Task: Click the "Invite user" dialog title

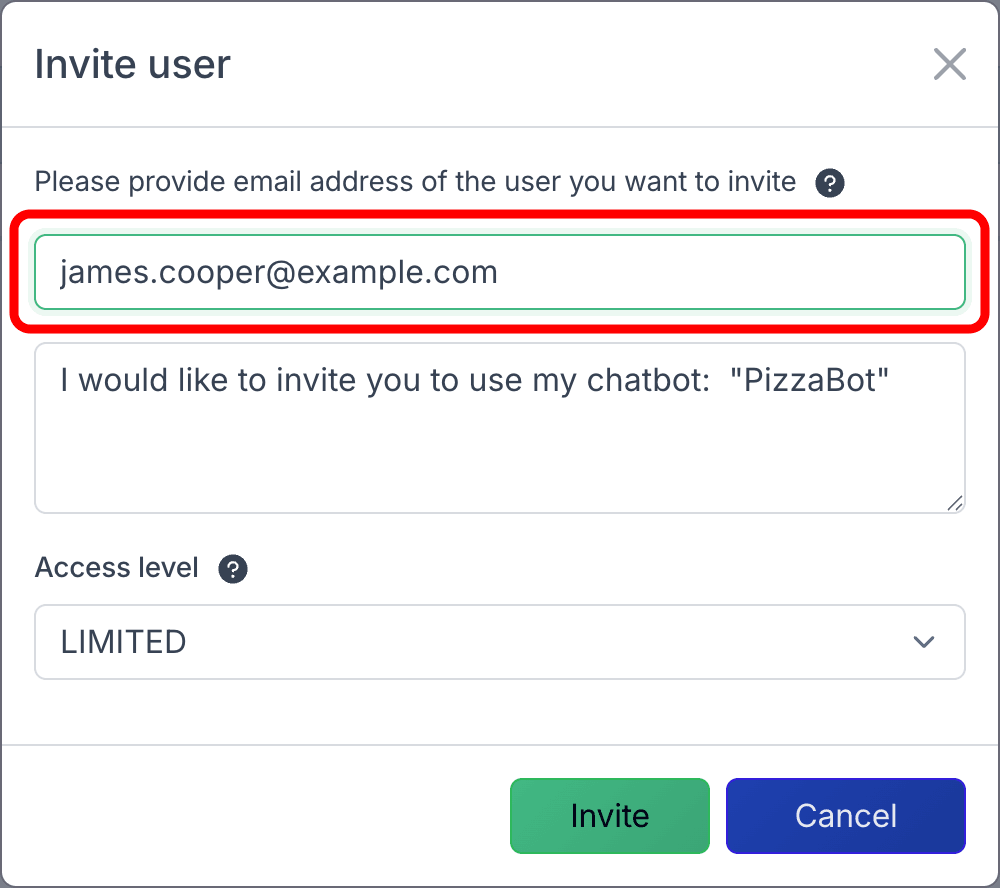Action: click(132, 65)
